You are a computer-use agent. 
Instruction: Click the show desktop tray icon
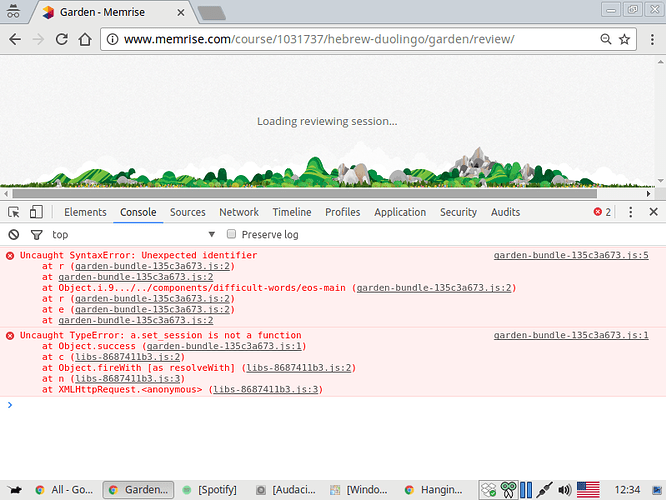tap(657, 490)
